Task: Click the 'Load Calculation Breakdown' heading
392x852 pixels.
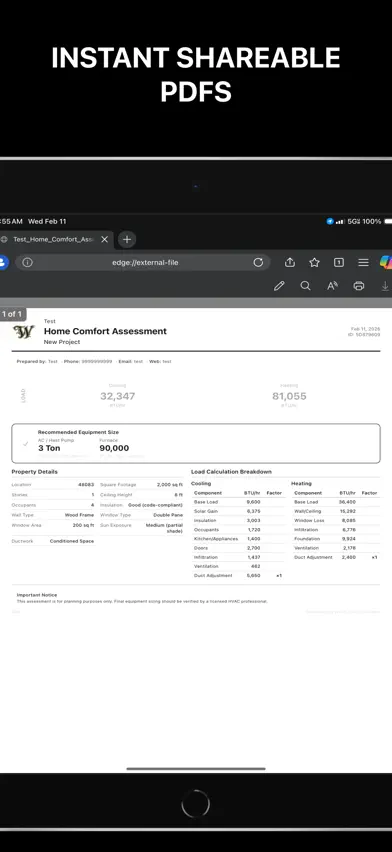Action: [x=231, y=472]
